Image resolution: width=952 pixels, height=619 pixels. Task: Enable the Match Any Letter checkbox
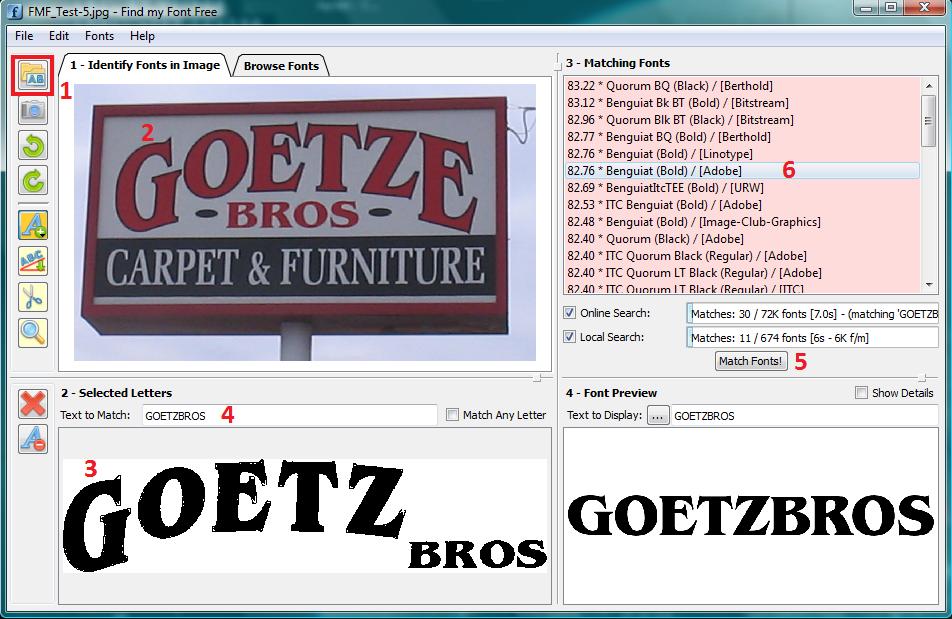[452, 415]
